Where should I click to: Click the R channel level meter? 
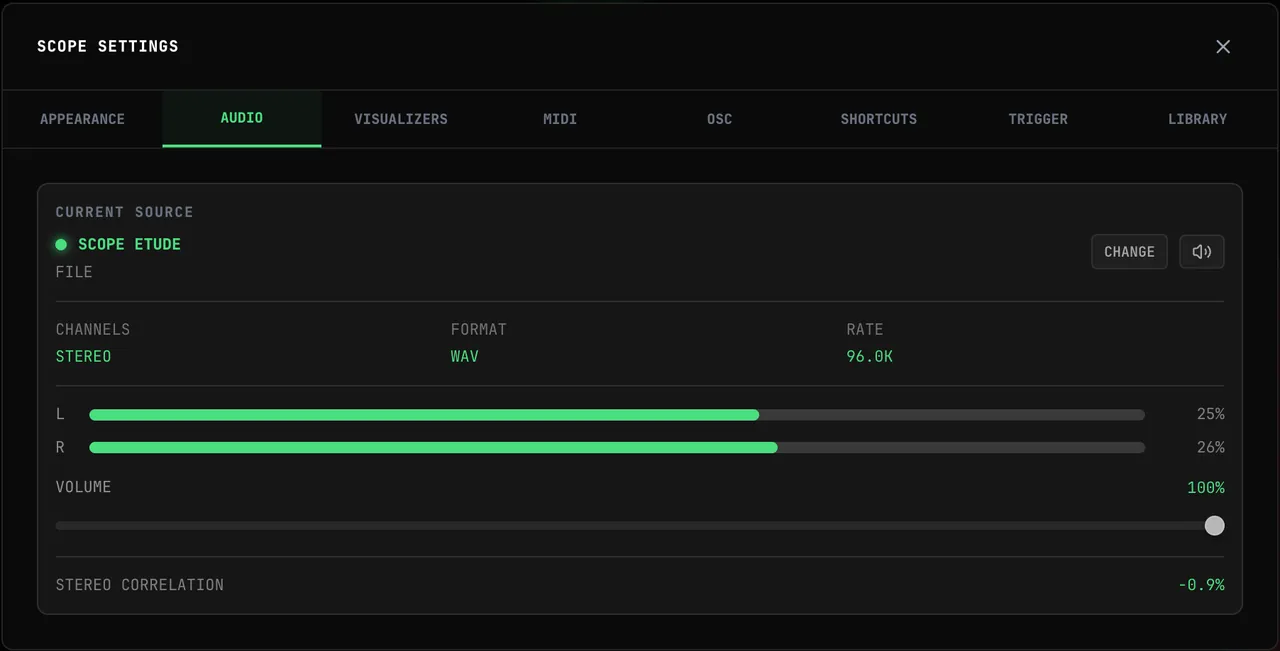(x=617, y=448)
